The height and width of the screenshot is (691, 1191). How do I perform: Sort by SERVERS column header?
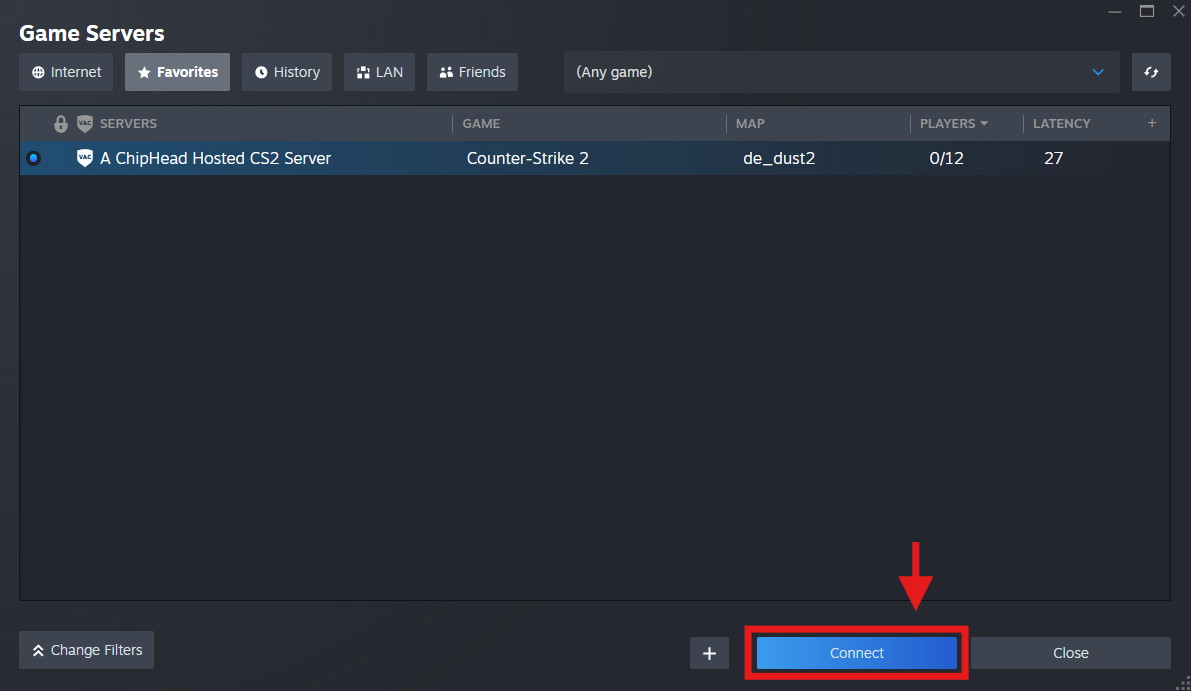coord(128,123)
